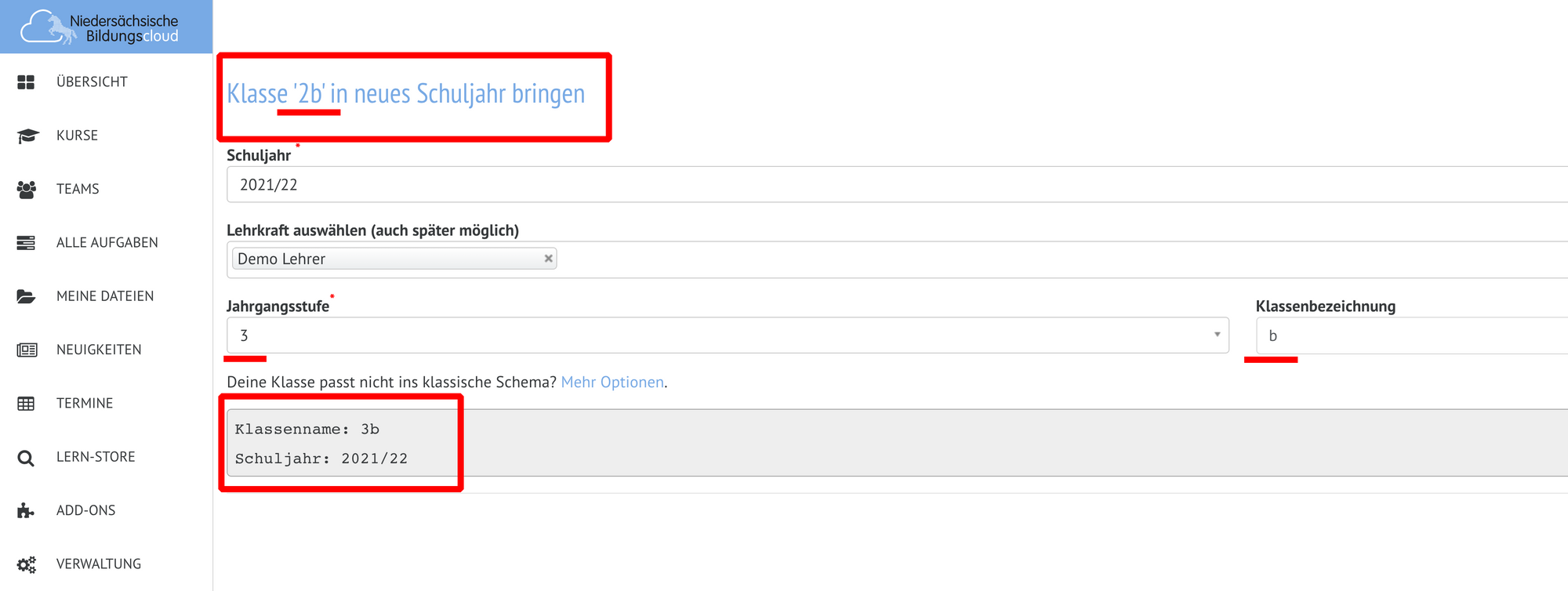Go to the Verwaltung menu entry
The image size is (1568, 591).
click(99, 564)
